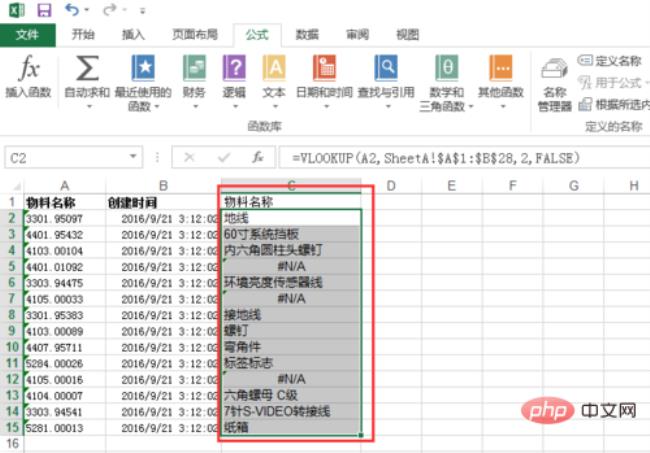Expand the AutoSum dropdown arrow
Screen dimensions: 650x453
[x=89, y=107]
